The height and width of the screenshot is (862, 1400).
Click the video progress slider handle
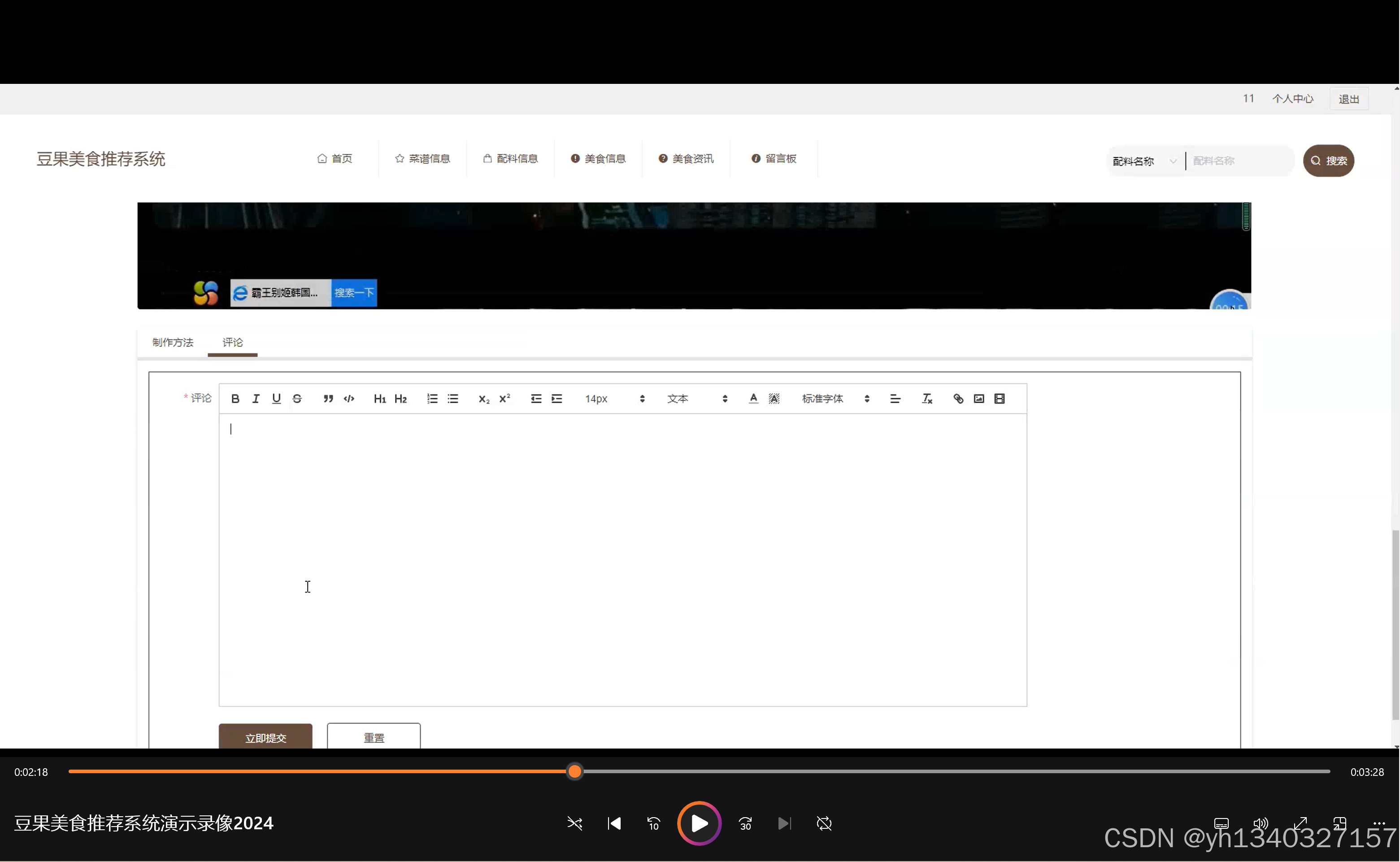pos(574,771)
